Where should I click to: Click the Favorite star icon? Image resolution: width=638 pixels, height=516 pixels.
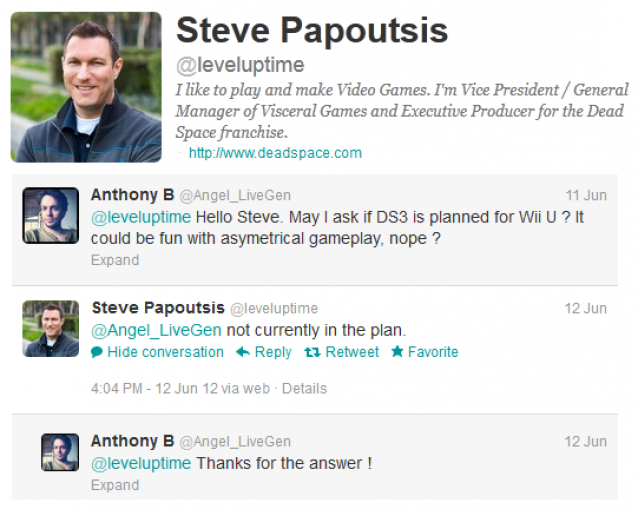[397, 352]
